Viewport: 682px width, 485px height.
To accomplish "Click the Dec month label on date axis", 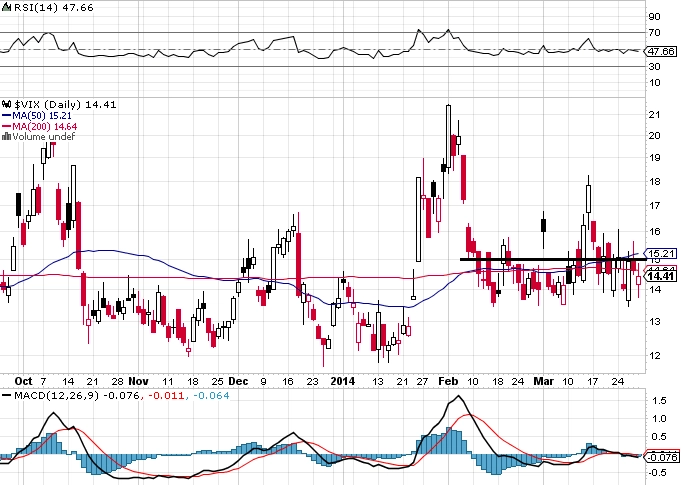I will (x=238, y=381).
